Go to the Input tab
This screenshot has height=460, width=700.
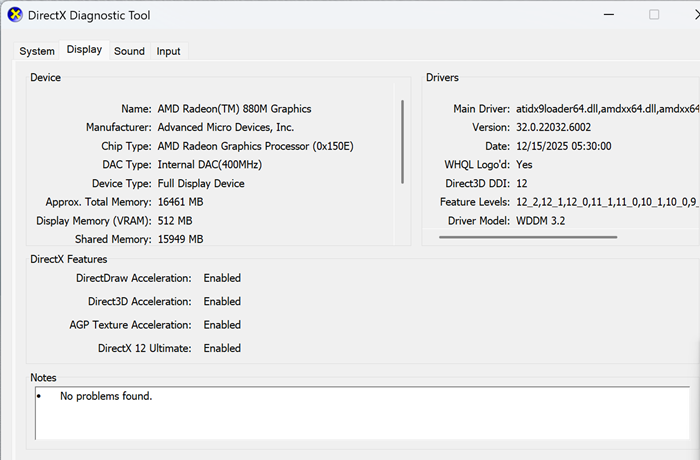168,51
